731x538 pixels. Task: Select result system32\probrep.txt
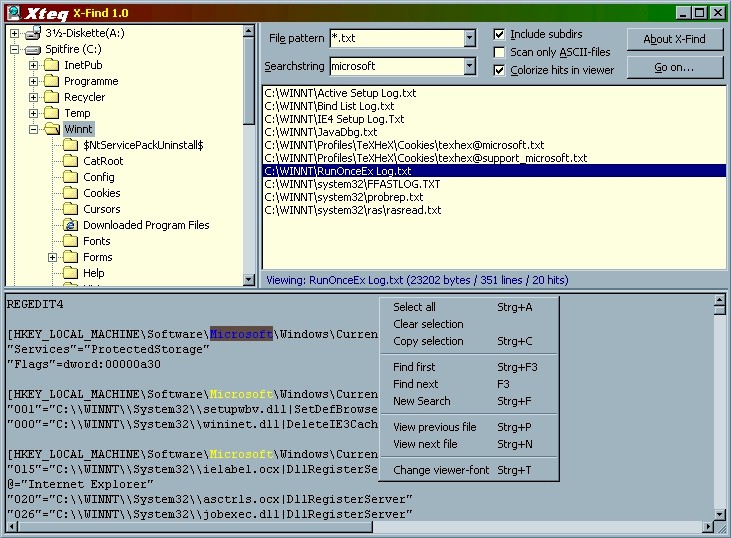tap(494, 197)
